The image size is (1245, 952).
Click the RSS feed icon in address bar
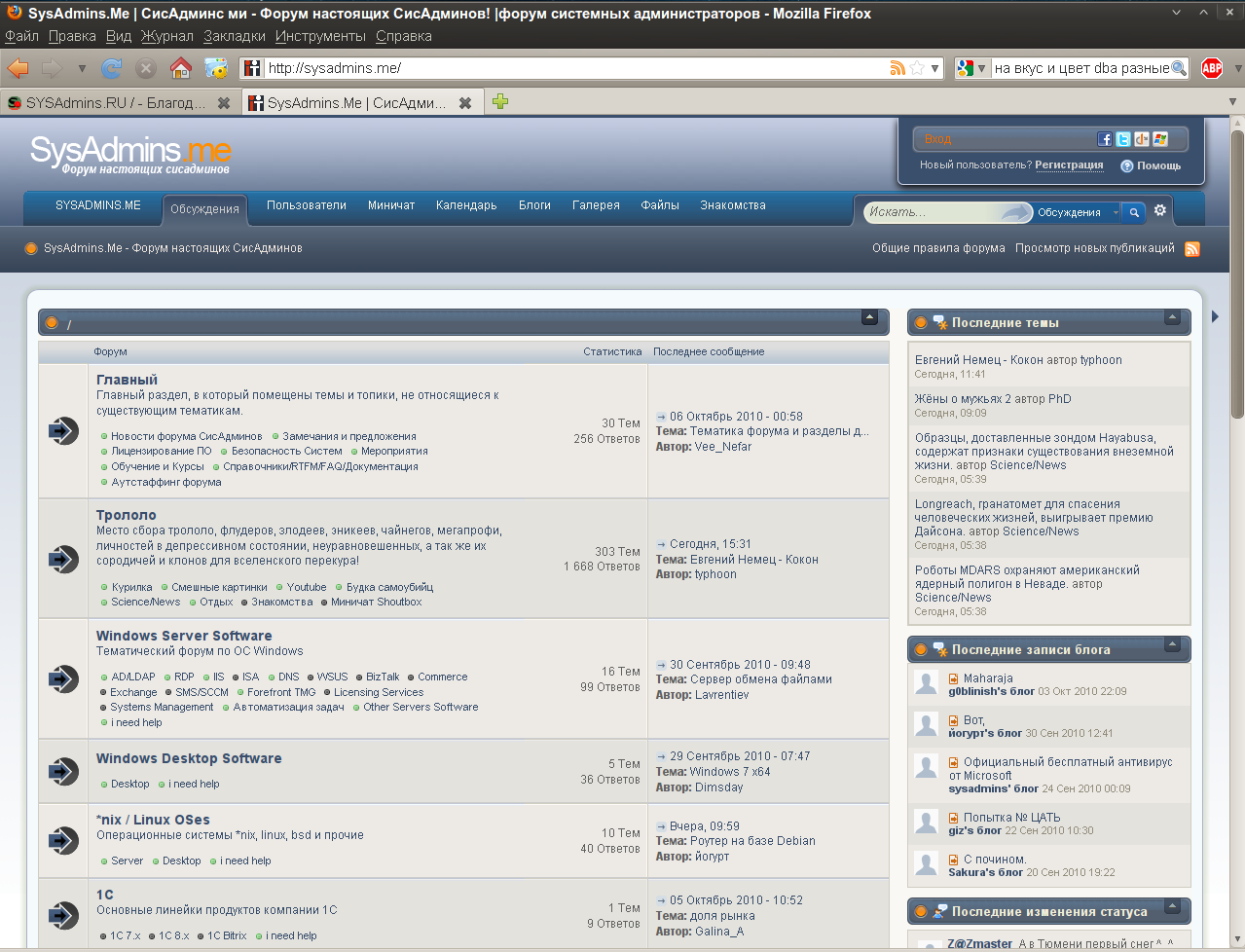point(897,68)
